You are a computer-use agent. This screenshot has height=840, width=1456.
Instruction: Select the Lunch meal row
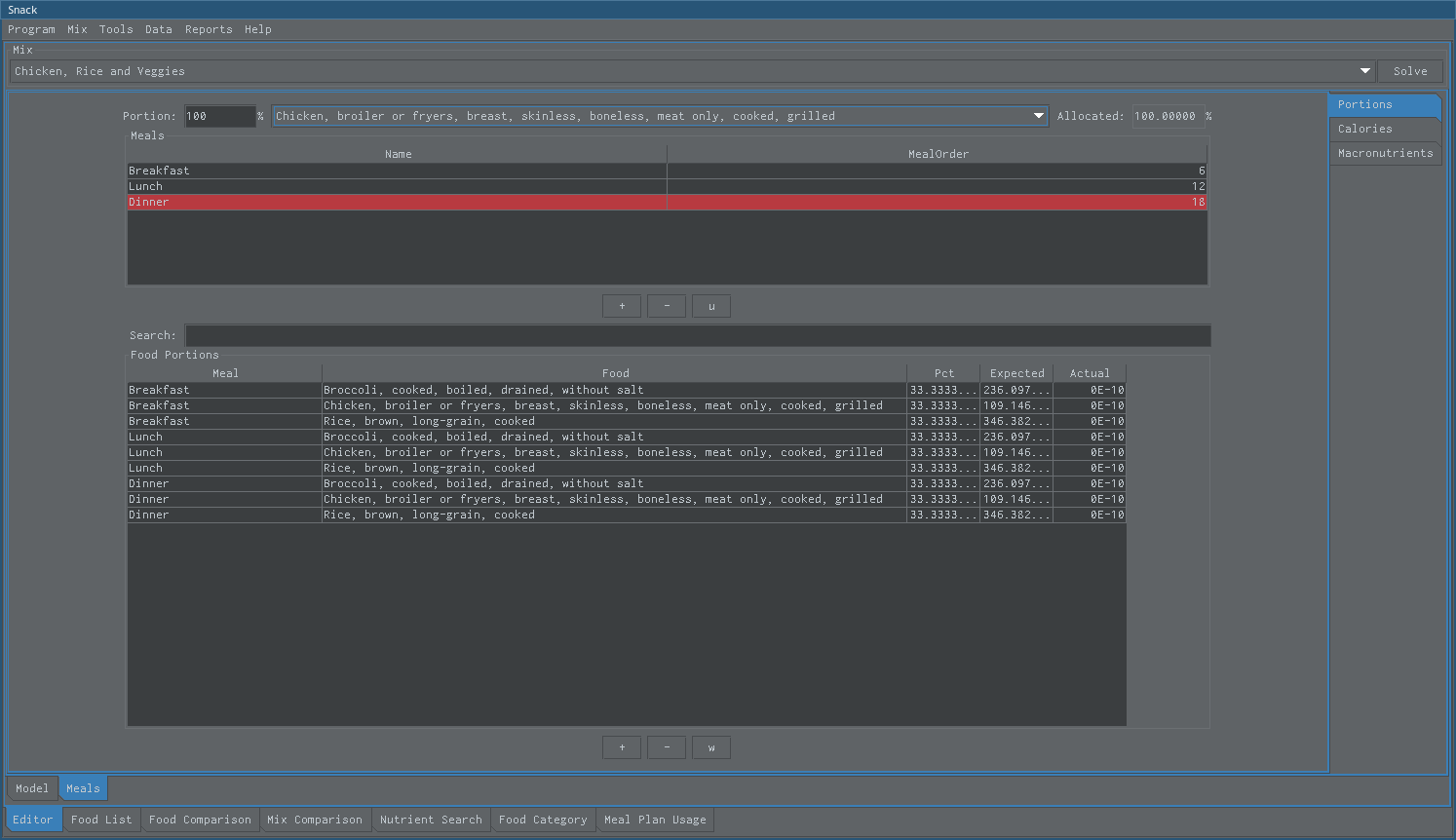668,186
